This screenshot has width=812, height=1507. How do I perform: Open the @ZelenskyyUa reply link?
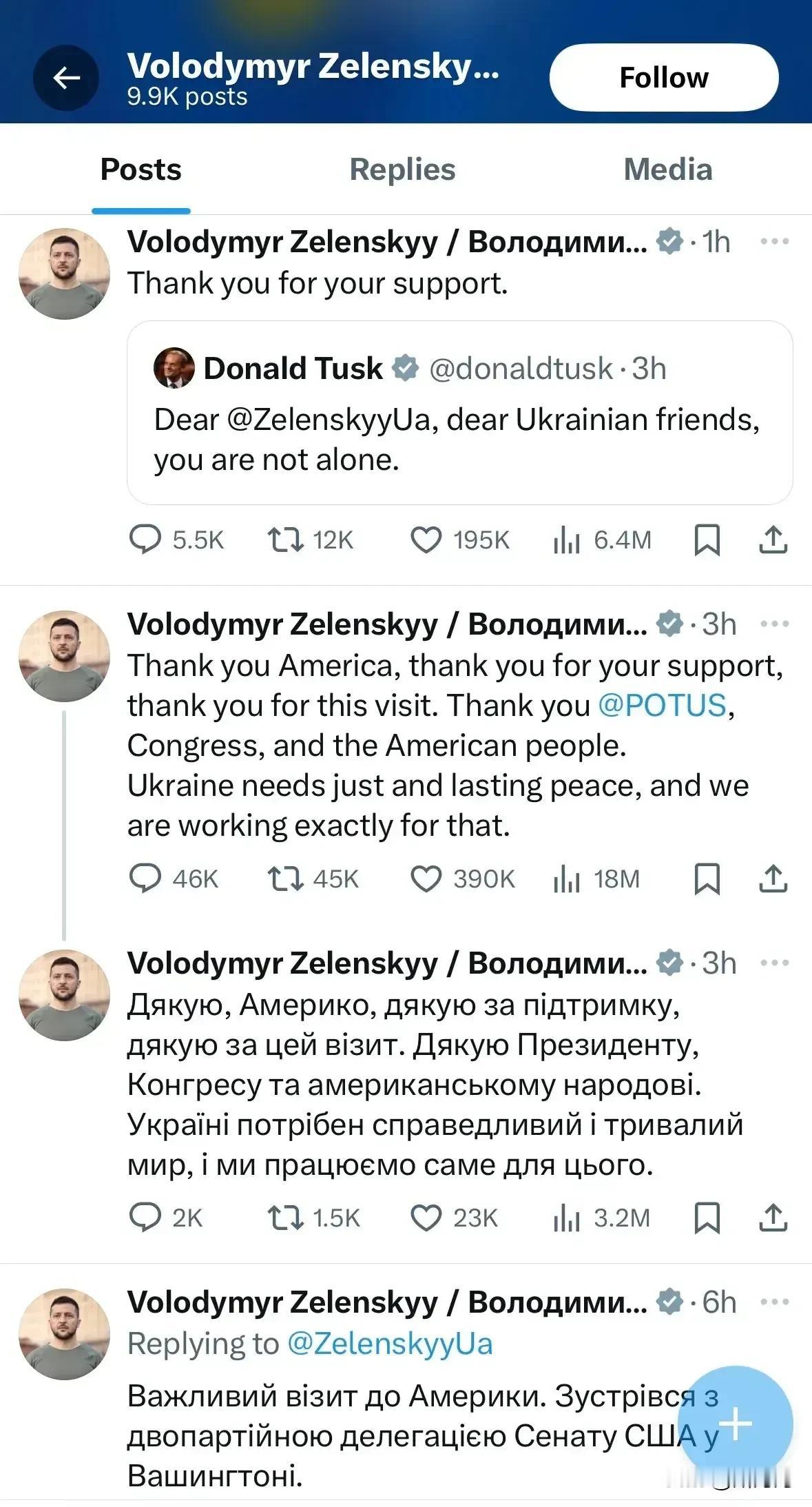390,1343
